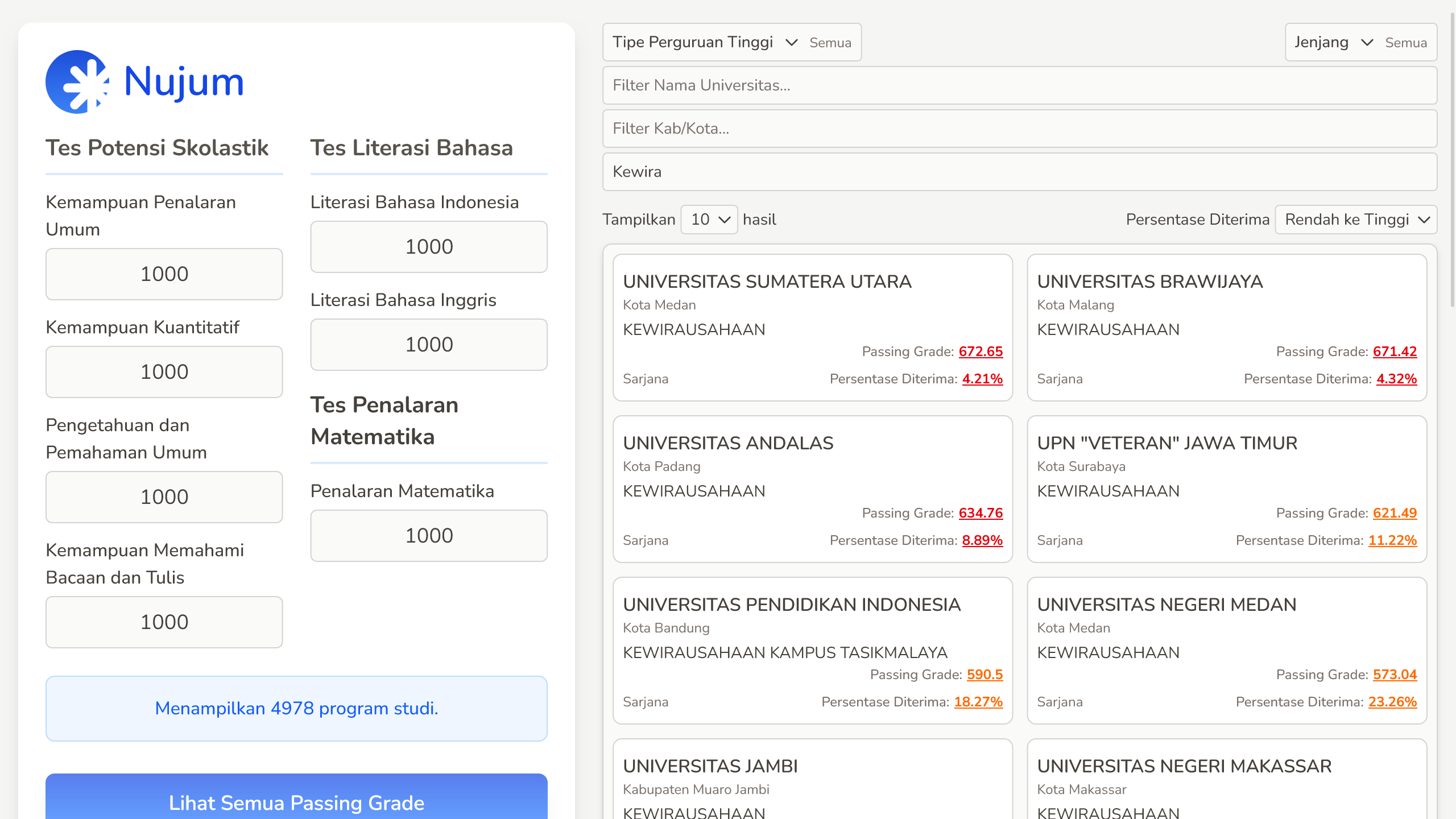Click acceptance percentage 23.26%
Image resolution: width=1456 pixels, height=819 pixels.
[1392, 702]
